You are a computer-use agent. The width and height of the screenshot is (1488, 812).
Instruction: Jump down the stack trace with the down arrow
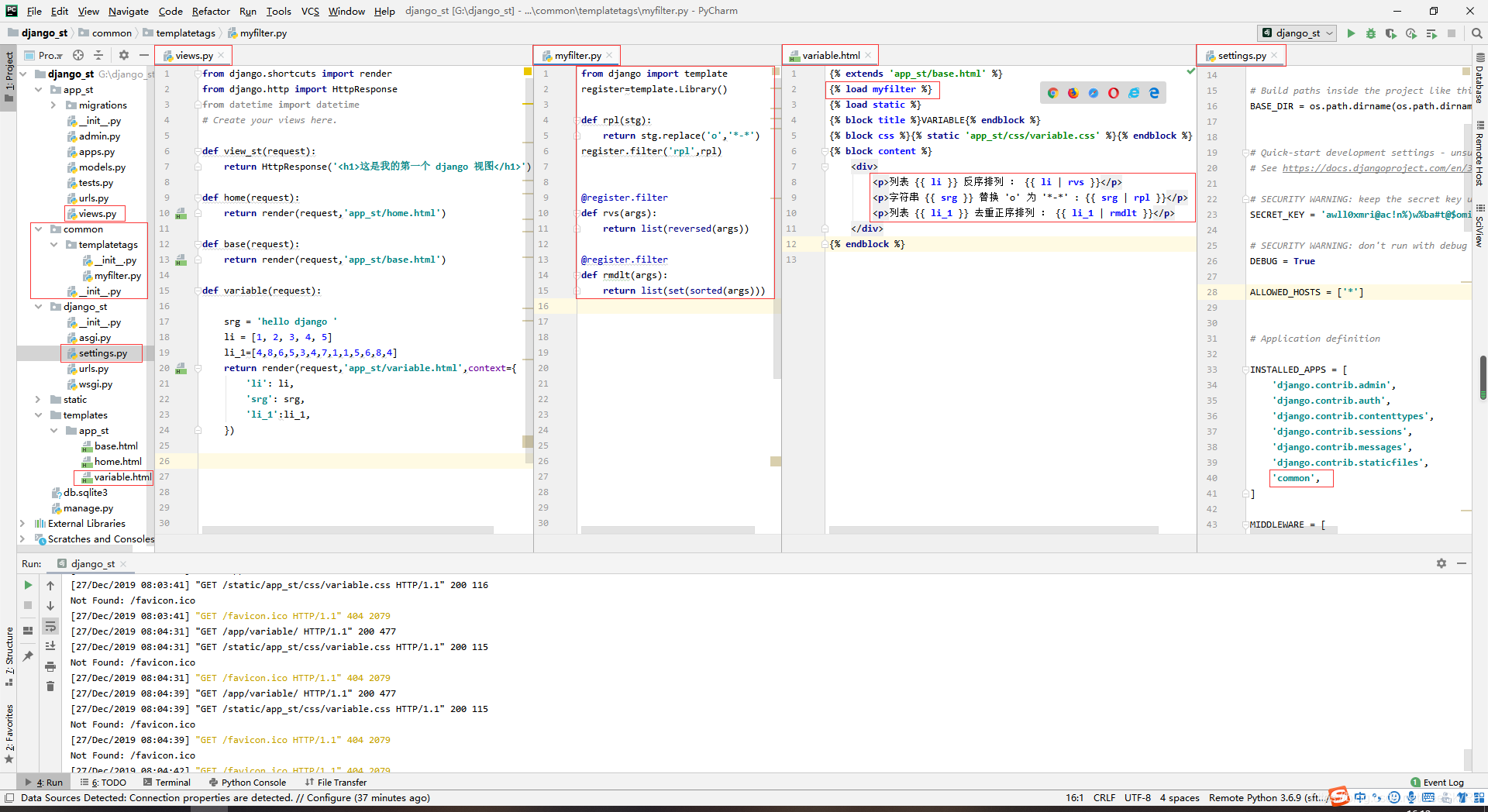click(50, 605)
